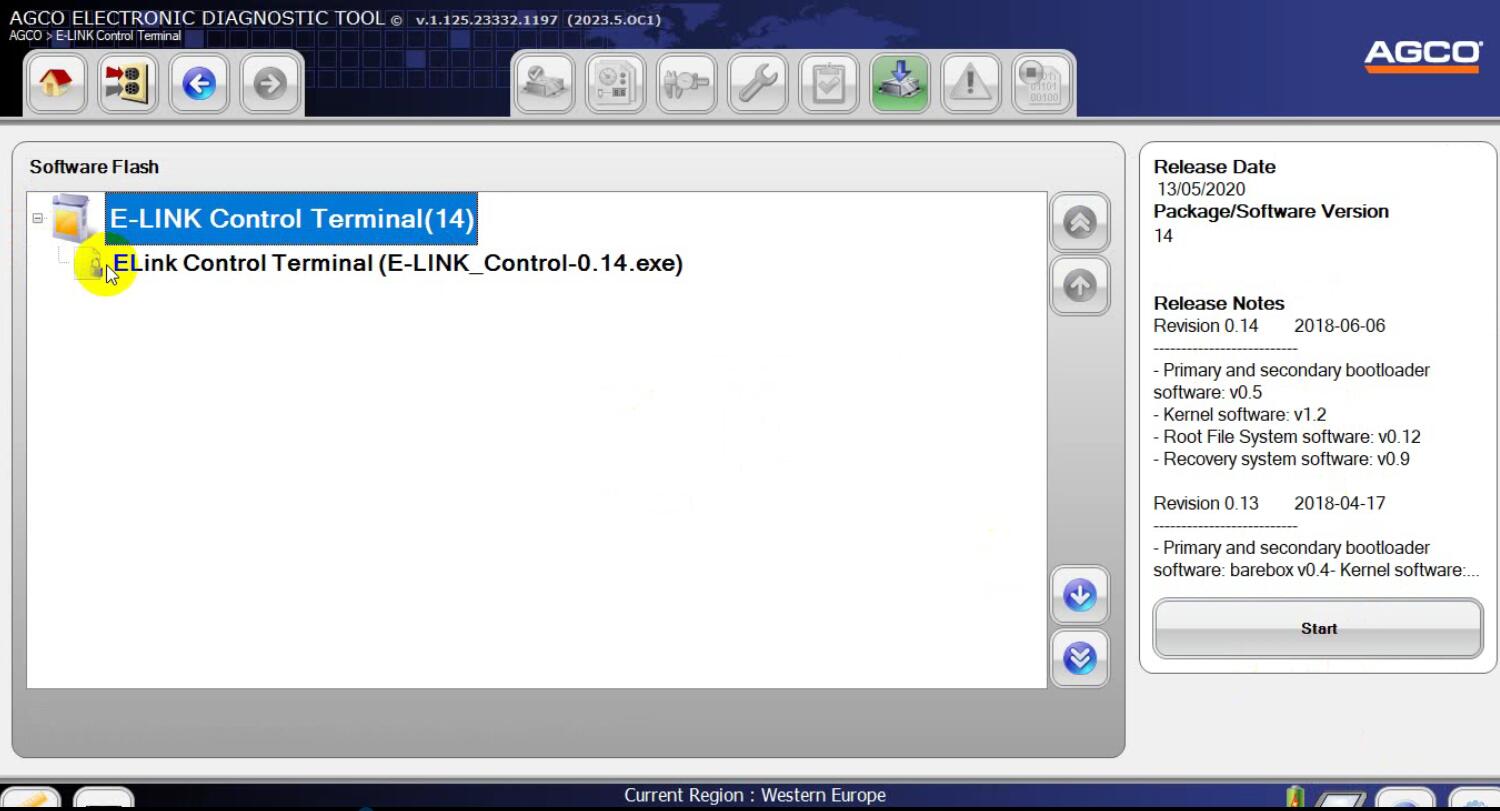Click 'Revision 0.14 2018-06-06' release note line
This screenshot has height=811, width=1500.
1269,326
